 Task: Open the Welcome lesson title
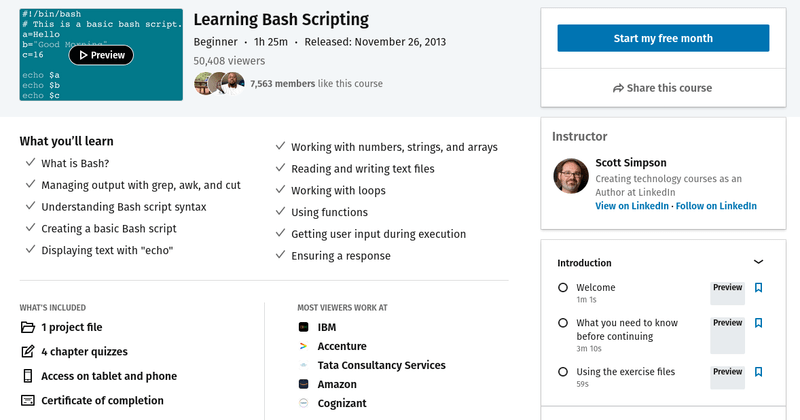click(596, 287)
